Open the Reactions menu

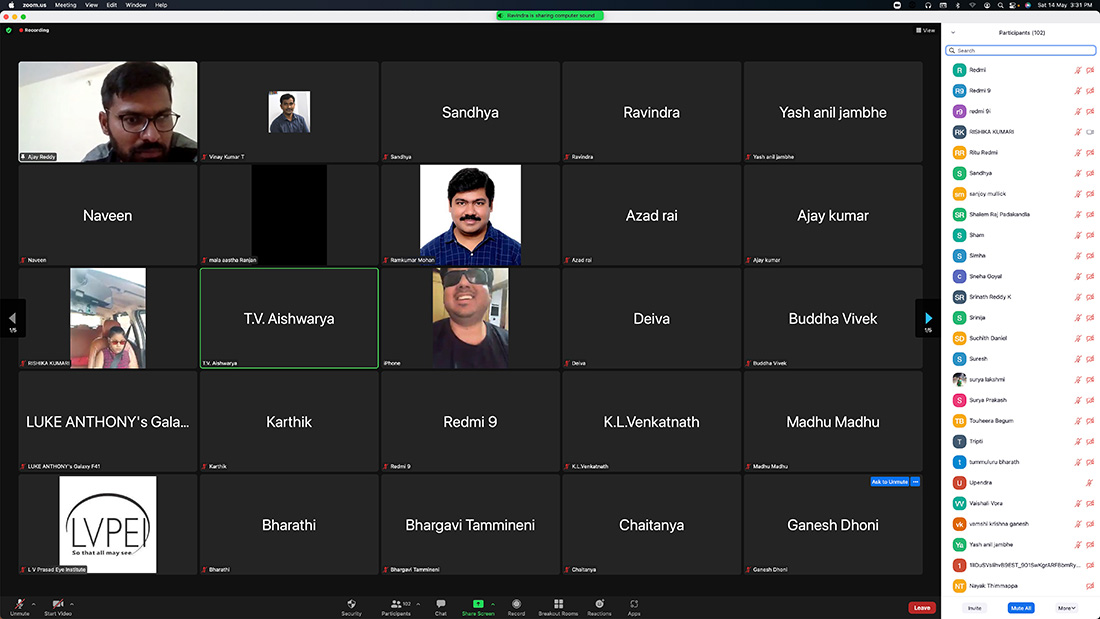tap(599, 604)
